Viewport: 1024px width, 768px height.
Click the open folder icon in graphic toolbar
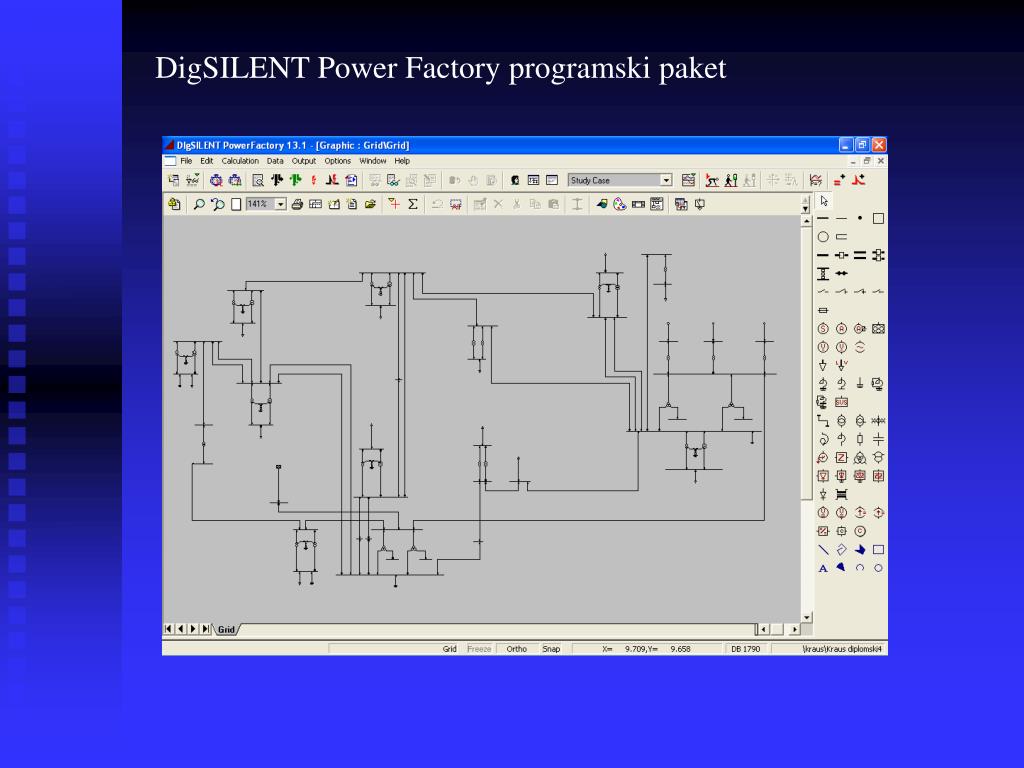coord(370,204)
